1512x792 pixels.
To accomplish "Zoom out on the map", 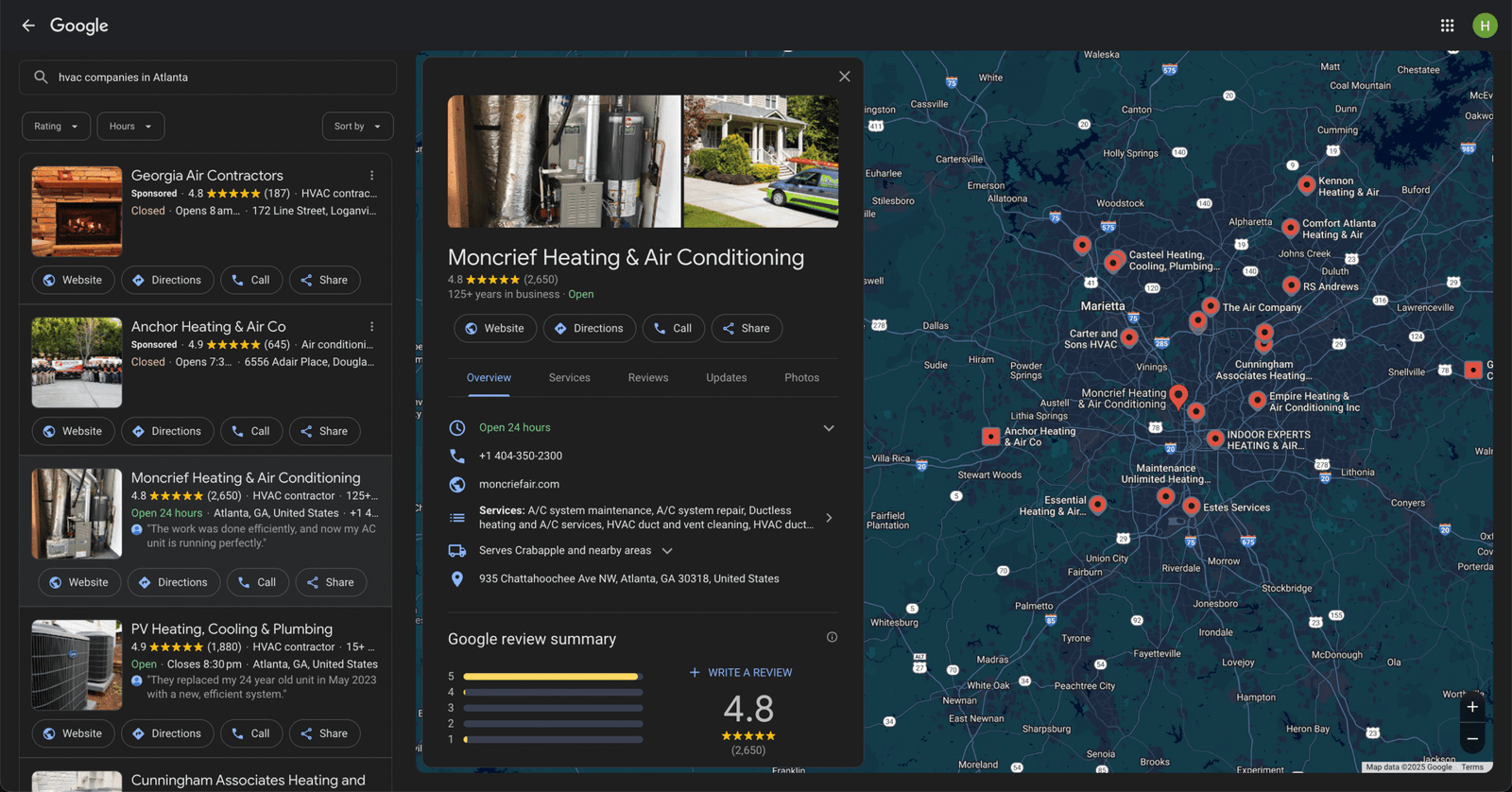I will click(x=1472, y=738).
